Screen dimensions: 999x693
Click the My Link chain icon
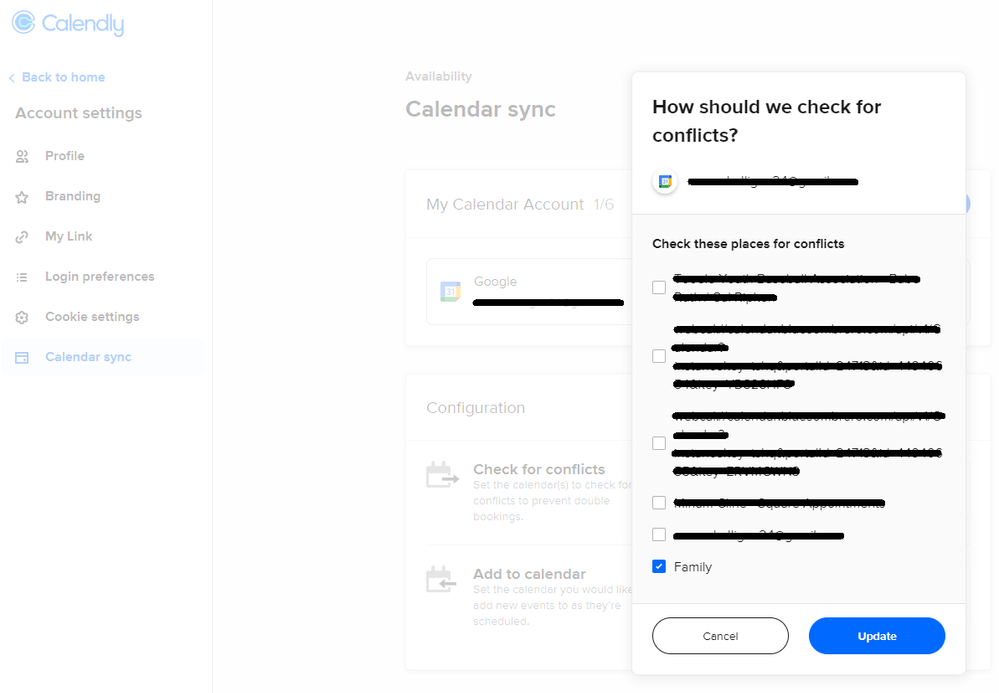coord(22,237)
